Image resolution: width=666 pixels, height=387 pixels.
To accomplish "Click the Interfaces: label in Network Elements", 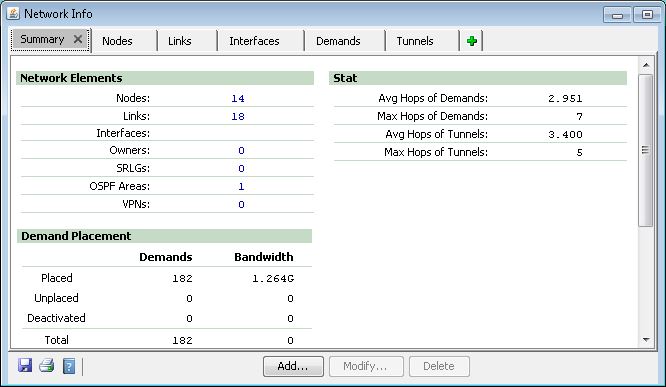I will (x=123, y=133).
